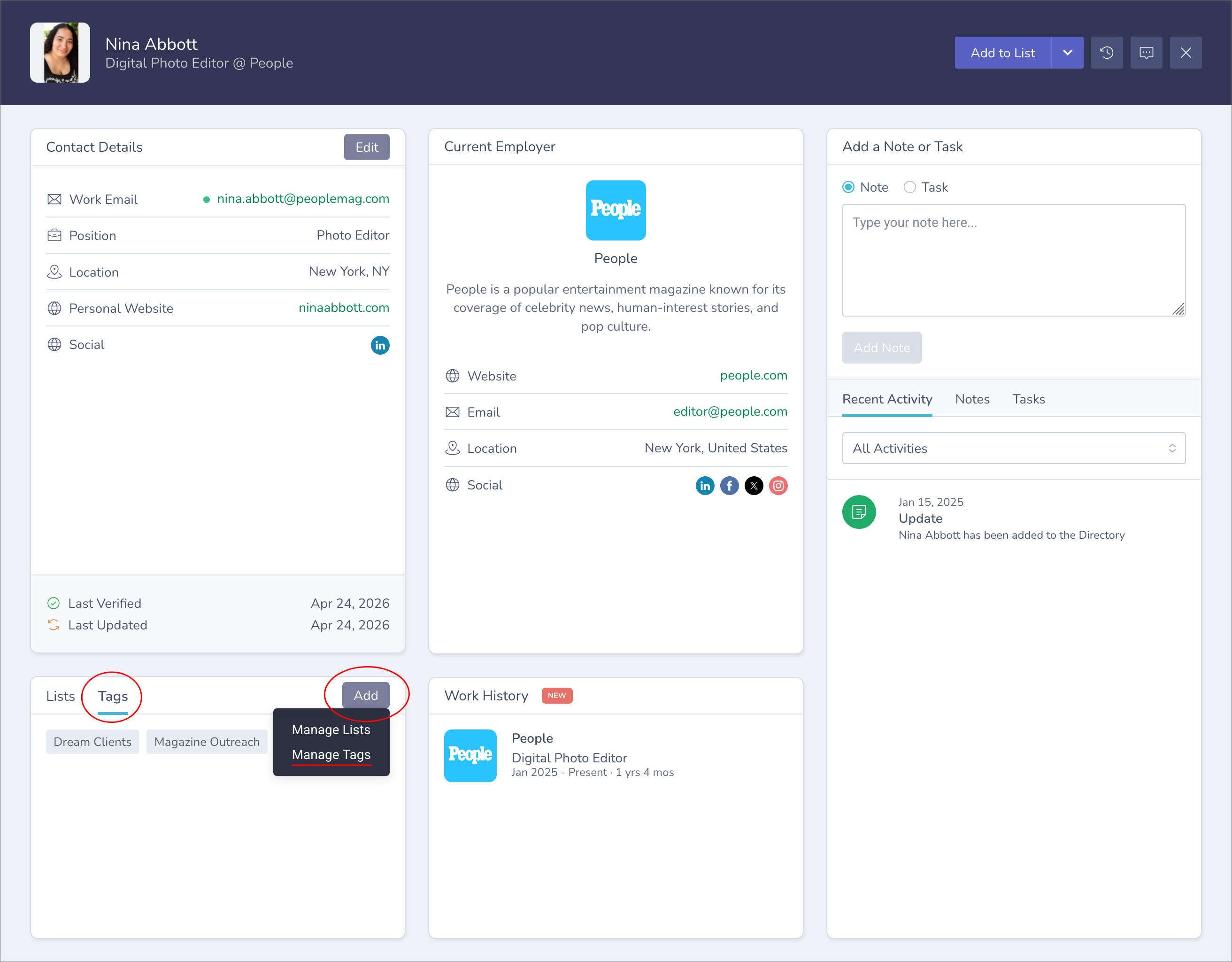Click the green Update activity icon

click(859, 512)
